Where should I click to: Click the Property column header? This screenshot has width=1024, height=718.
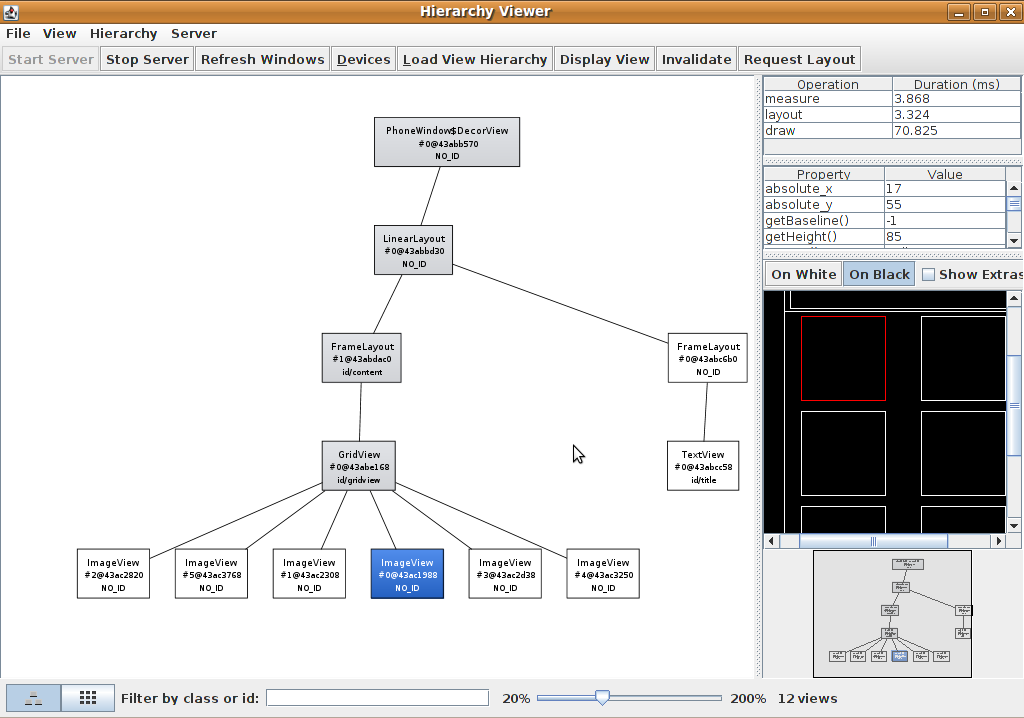point(824,174)
